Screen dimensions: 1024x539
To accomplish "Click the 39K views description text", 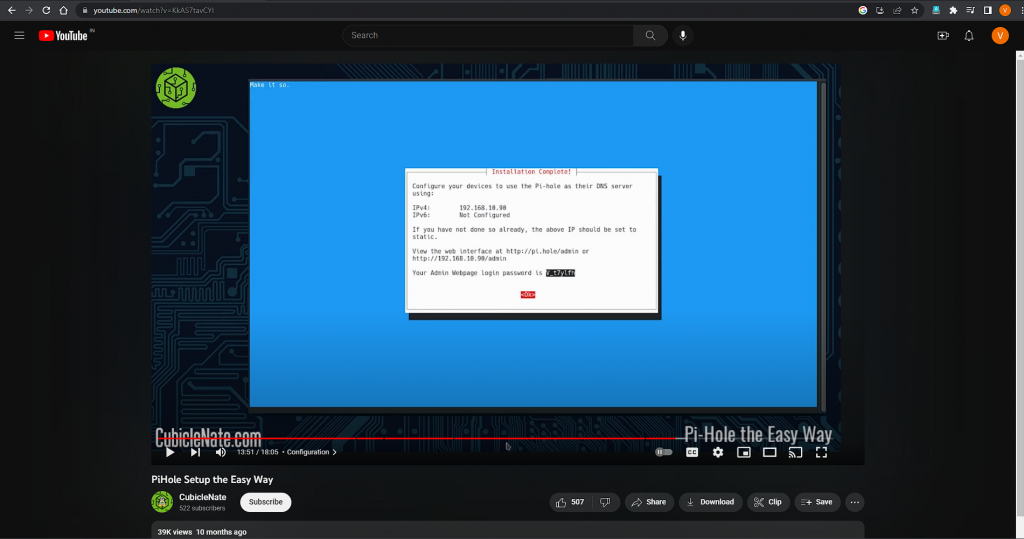I will point(202,532).
